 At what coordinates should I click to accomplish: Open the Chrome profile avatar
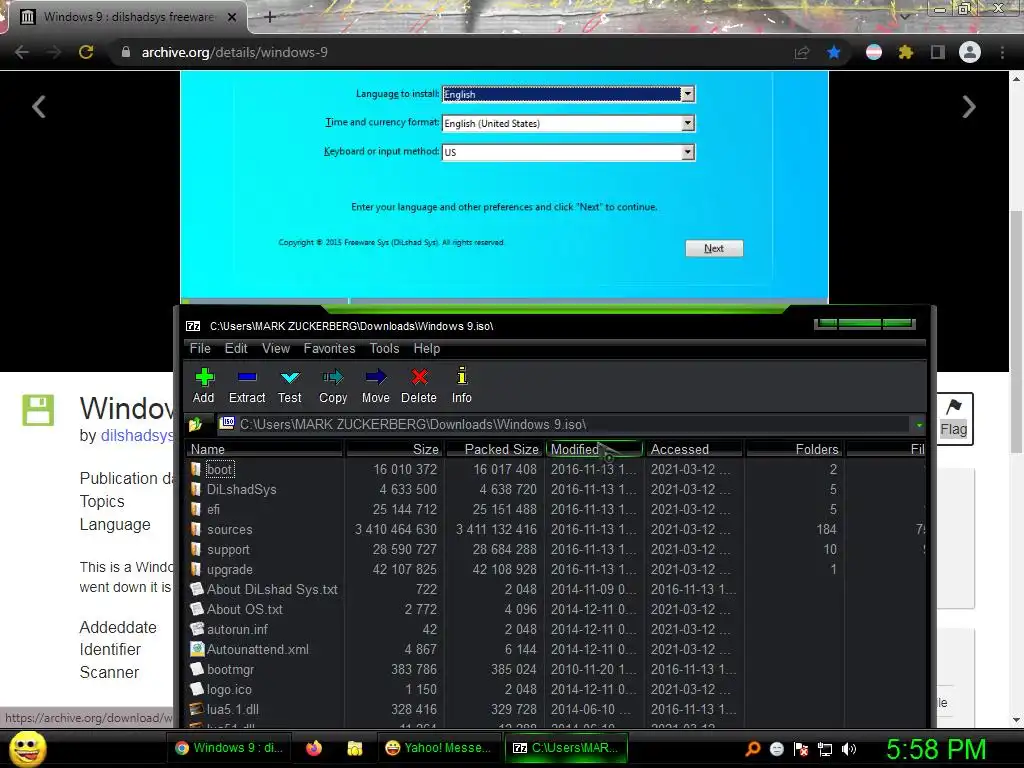[970, 52]
